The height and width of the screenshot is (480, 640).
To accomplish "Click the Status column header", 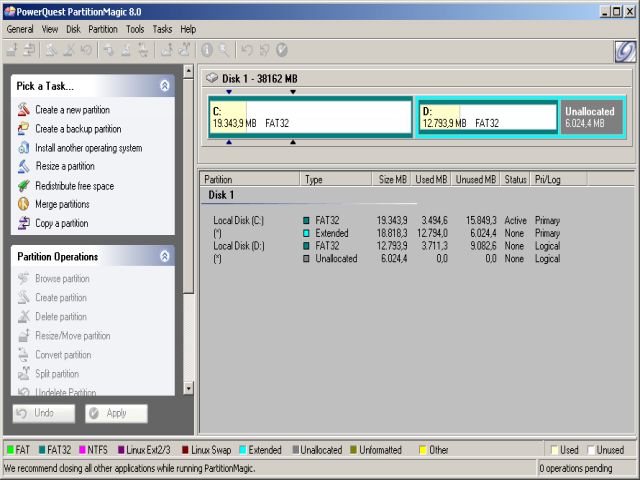I will (x=515, y=179).
